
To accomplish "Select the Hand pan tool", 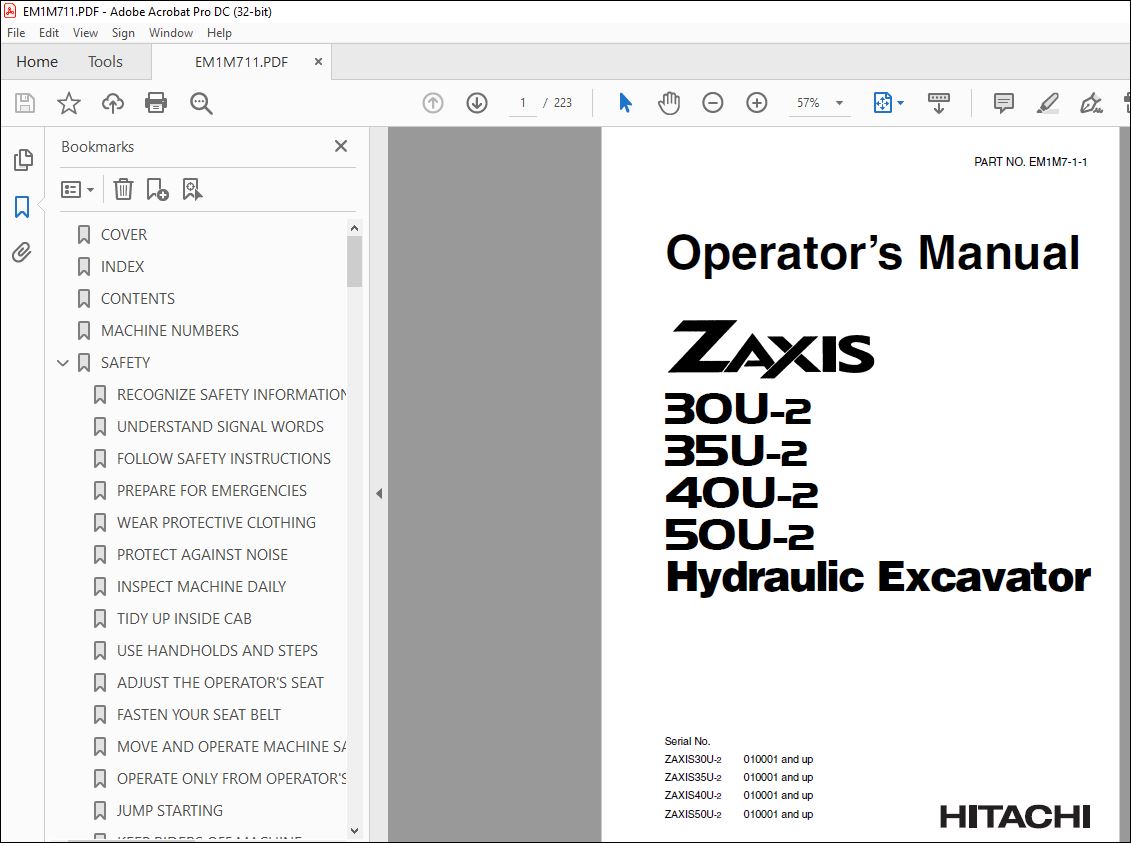I will point(669,103).
